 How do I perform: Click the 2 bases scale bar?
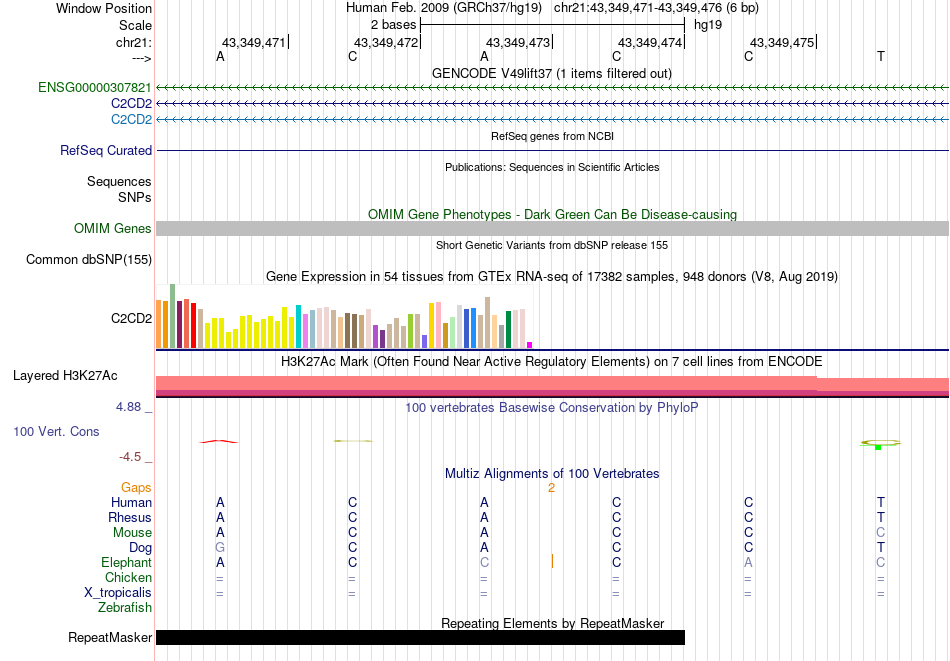[552, 25]
